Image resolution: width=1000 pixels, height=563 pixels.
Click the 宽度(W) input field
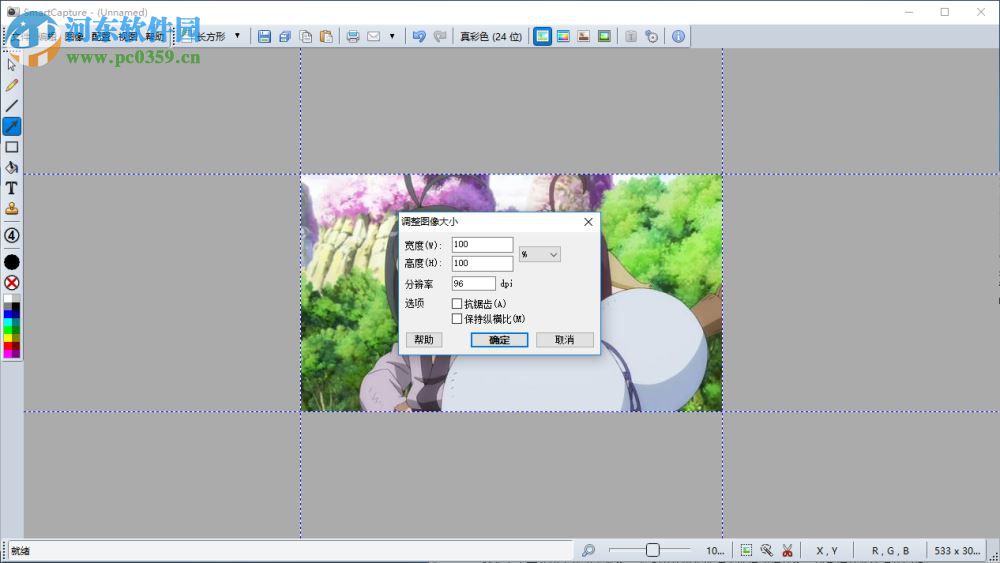(482, 245)
